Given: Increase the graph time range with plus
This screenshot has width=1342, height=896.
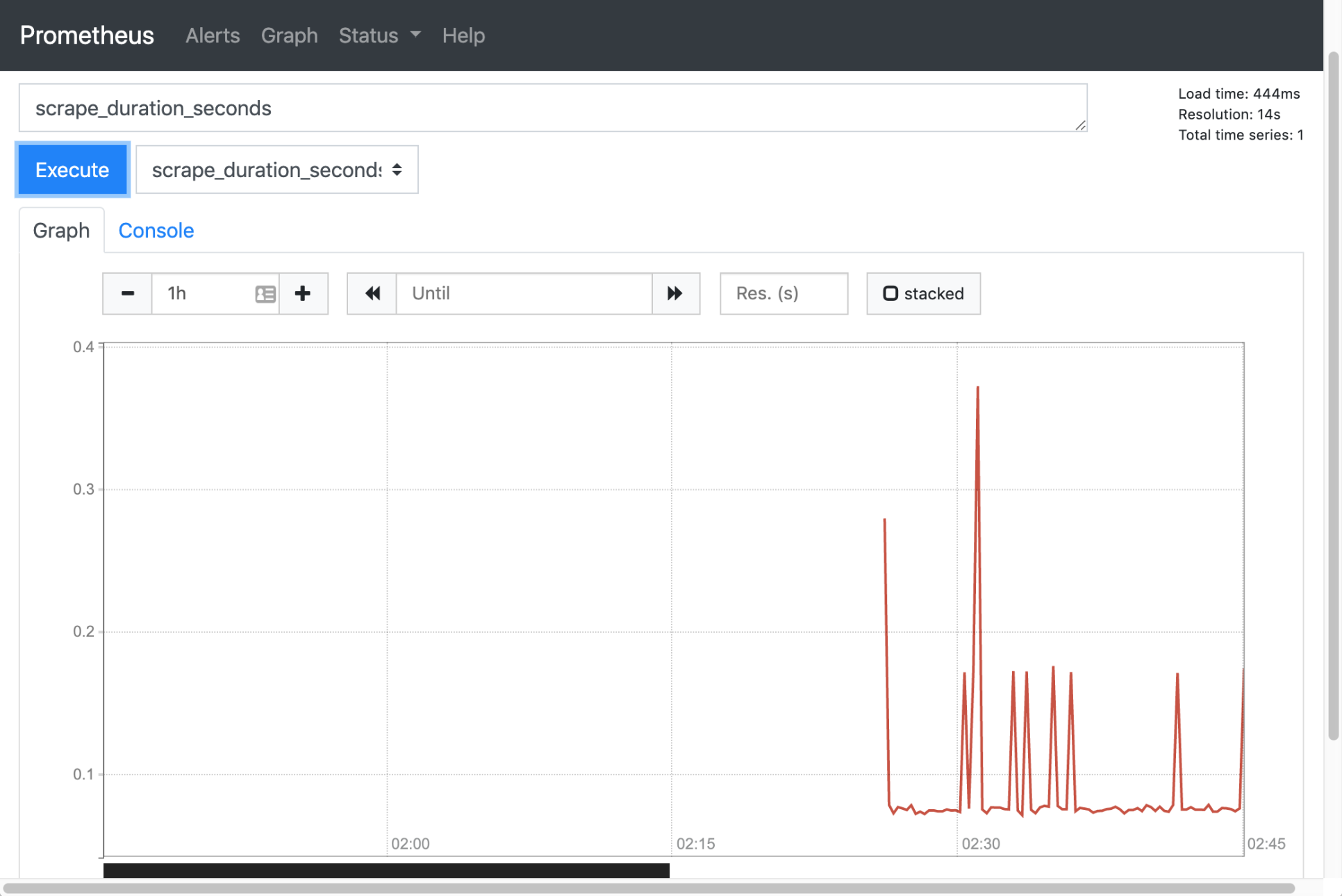Looking at the screenshot, I should (x=303, y=293).
